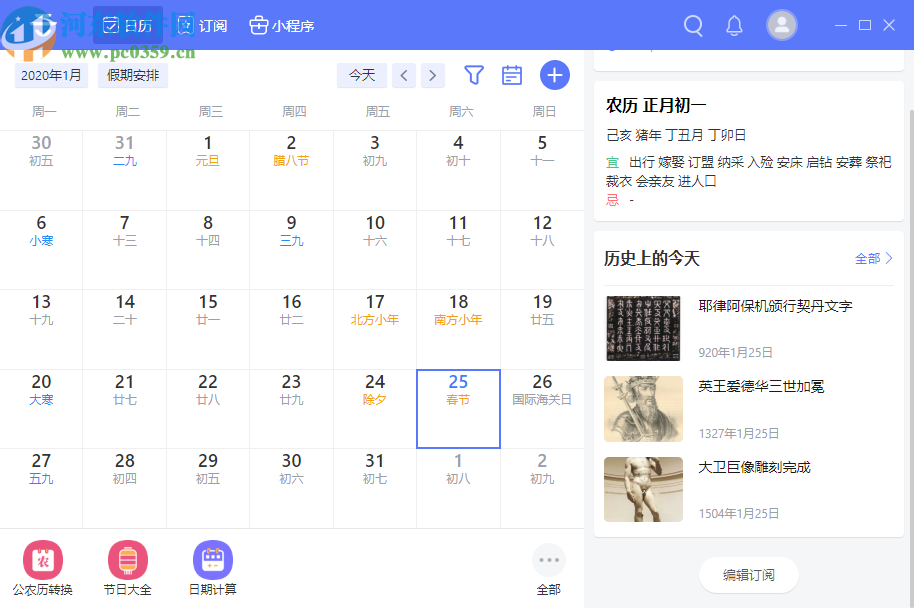Screen dimensions: 914x608
Task: Click the 农历 正月初一 heading
Action: tap(656, 106)
